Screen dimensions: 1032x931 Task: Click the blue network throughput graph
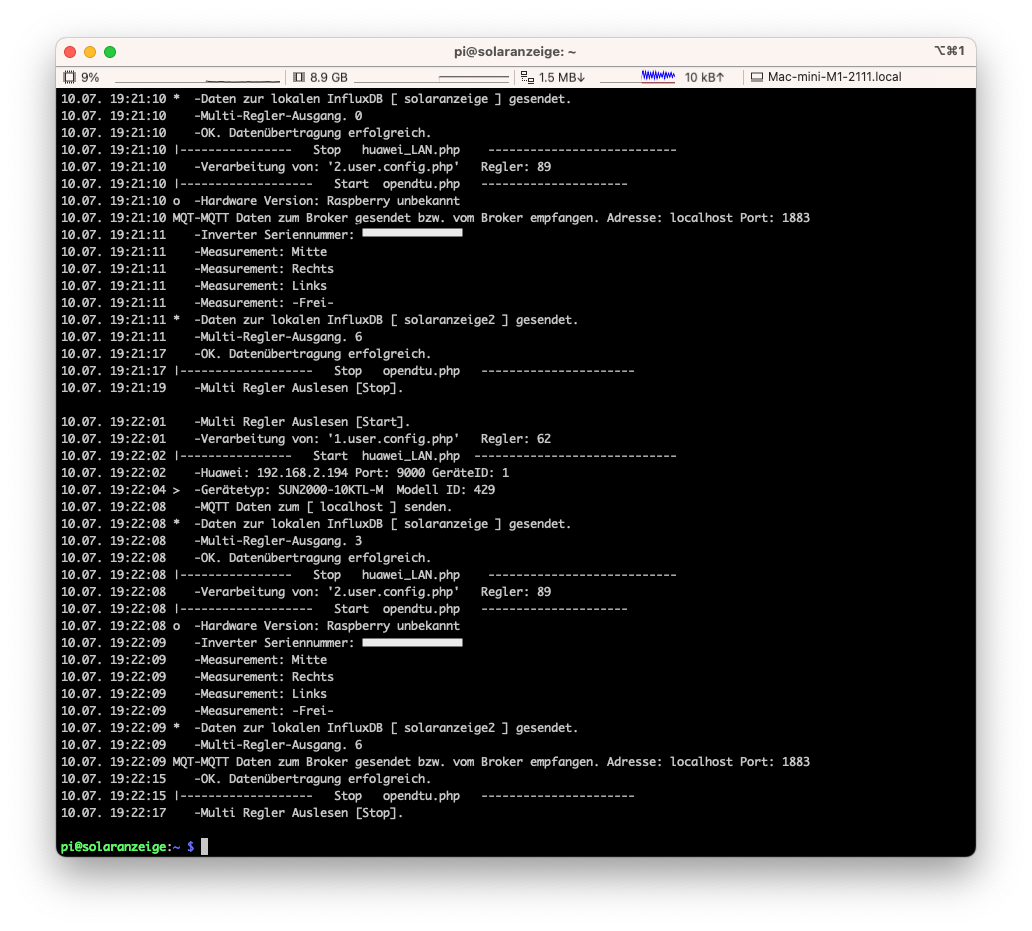[659, 76]
